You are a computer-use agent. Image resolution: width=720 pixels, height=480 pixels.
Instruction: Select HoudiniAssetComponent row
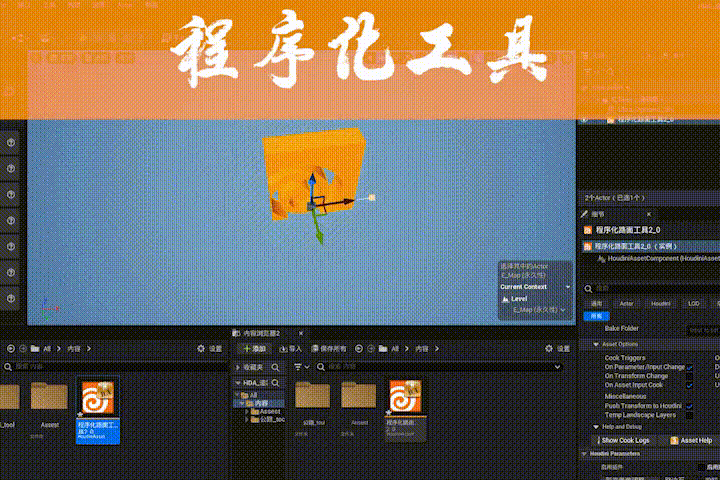point(658,259)
